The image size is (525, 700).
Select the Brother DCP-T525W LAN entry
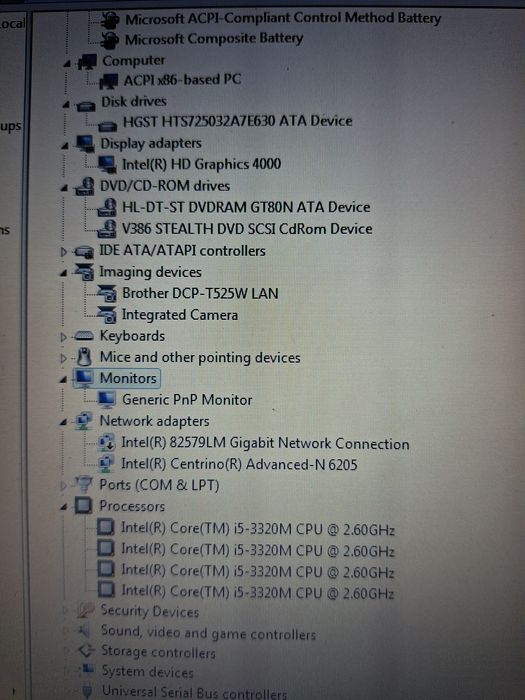coord(200,293)
